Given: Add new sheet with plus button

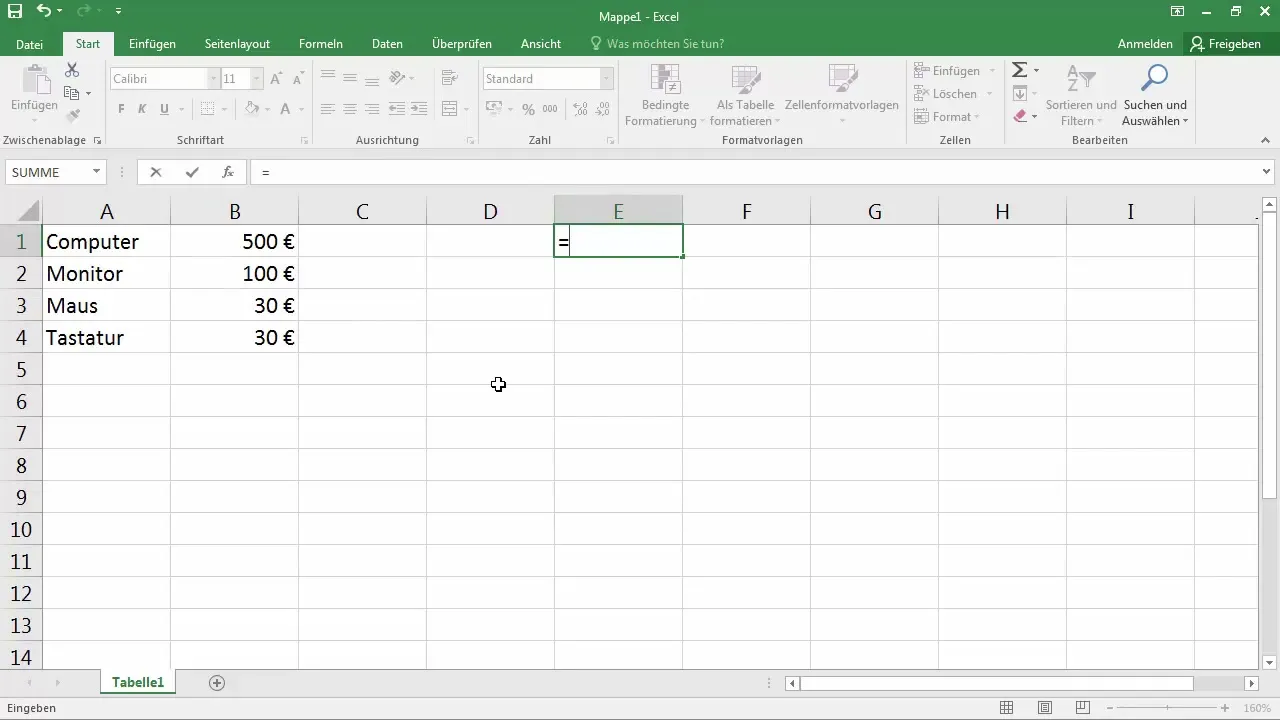Looking at the screenshot, I should [217, 683].
